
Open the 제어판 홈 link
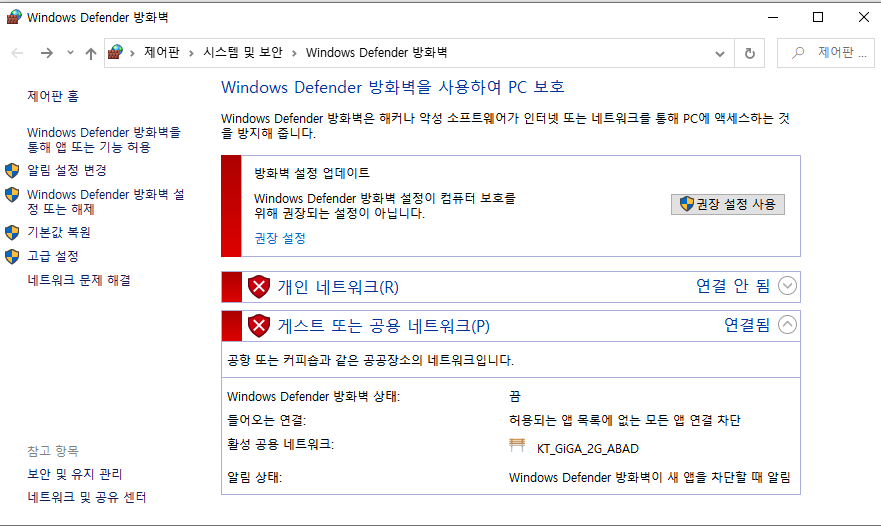tap(53, 96)
